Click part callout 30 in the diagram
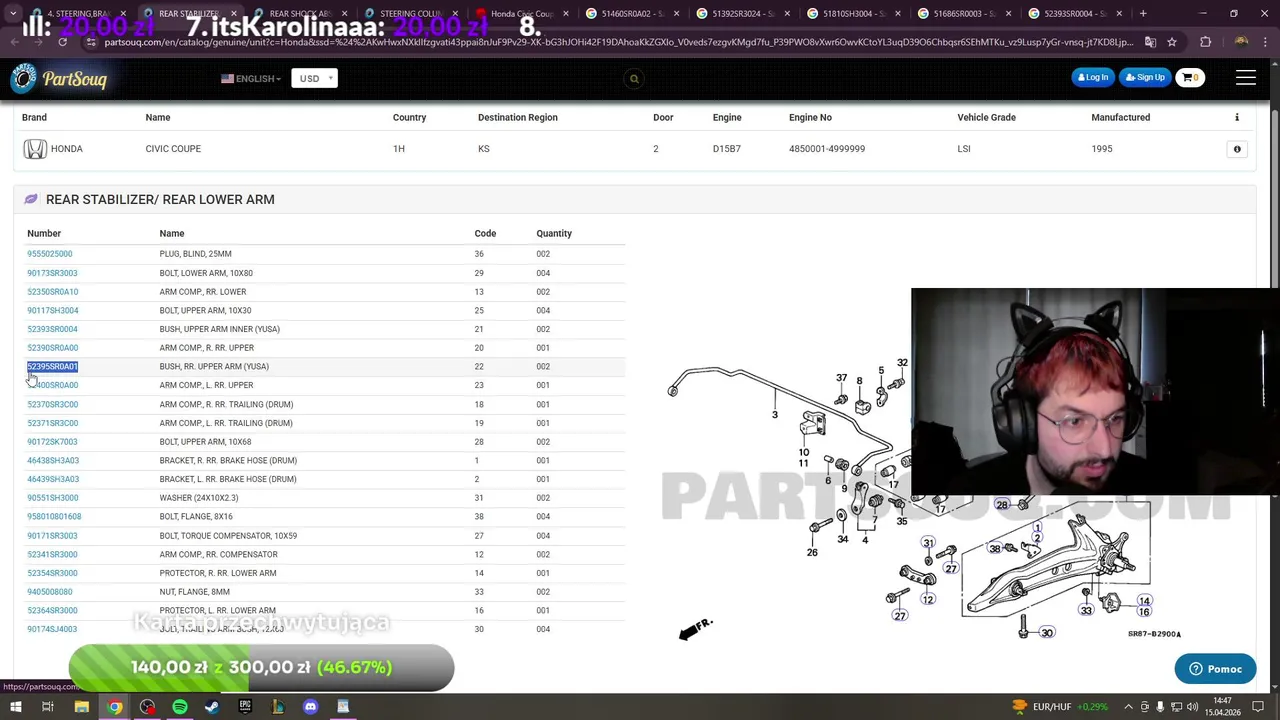1280x720 pixels. pos(1047,633)
